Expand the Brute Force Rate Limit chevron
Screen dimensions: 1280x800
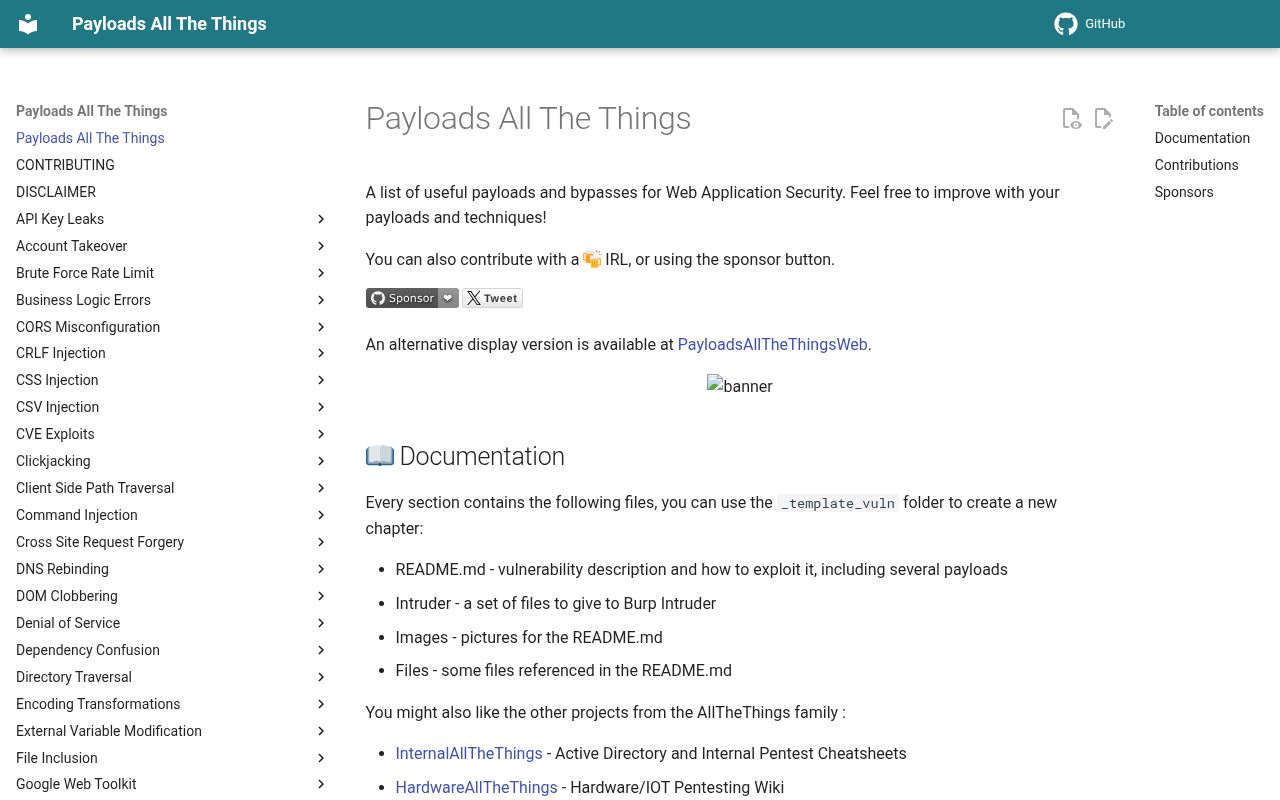321,273
